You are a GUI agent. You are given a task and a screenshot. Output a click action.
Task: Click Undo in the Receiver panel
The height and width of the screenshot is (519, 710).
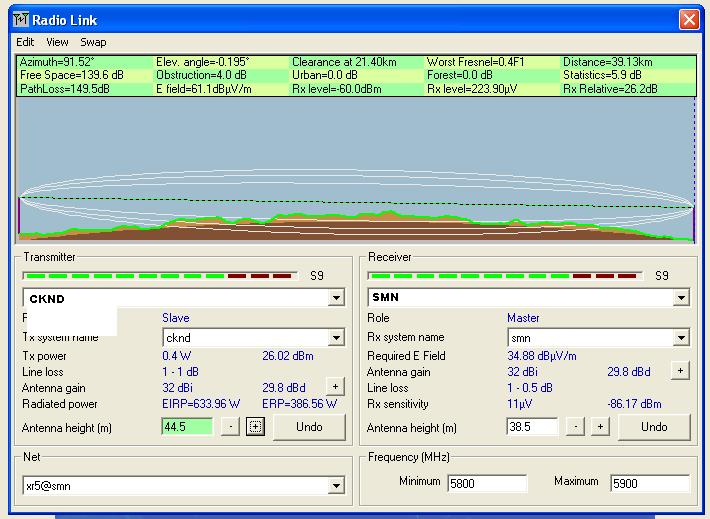click(x=654, y=427)
